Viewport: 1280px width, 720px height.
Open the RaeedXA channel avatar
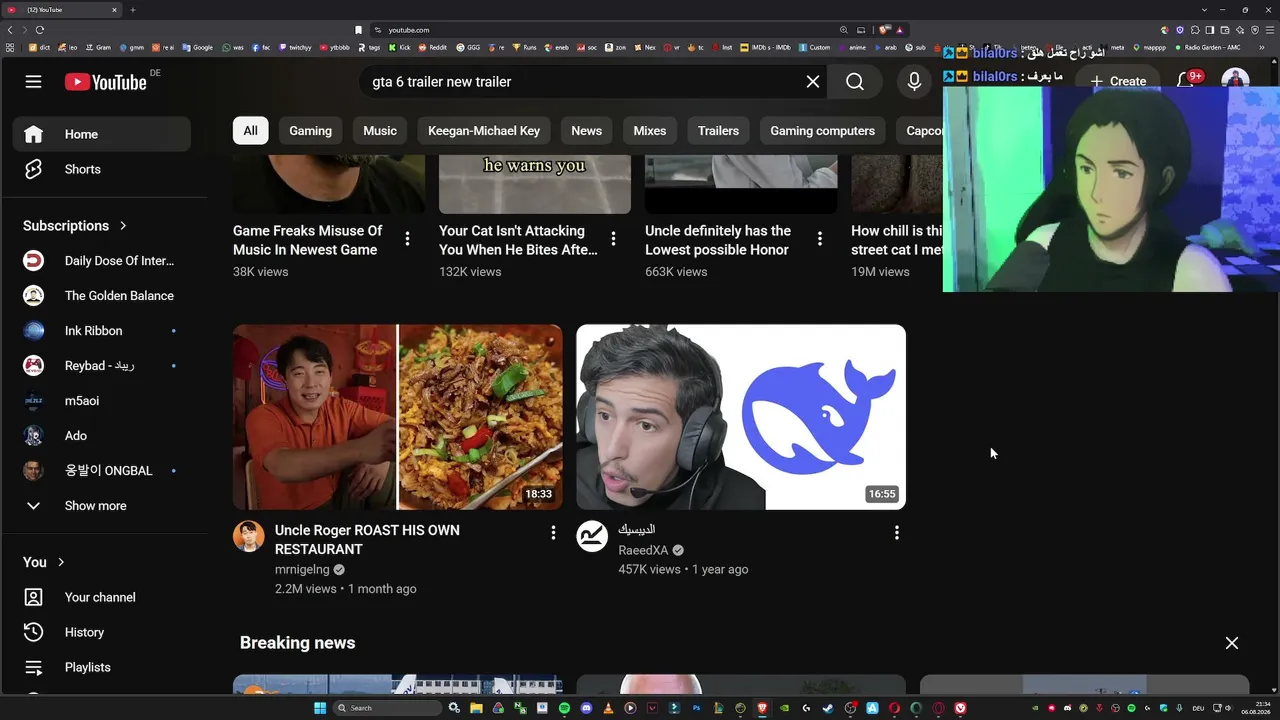[592, 536]
